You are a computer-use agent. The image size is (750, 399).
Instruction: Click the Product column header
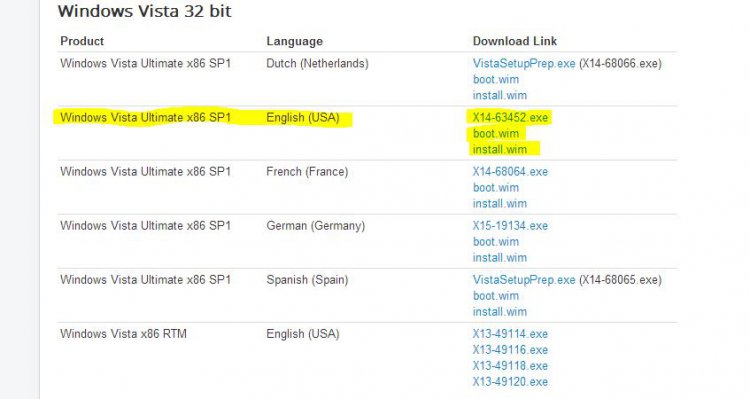82,41
